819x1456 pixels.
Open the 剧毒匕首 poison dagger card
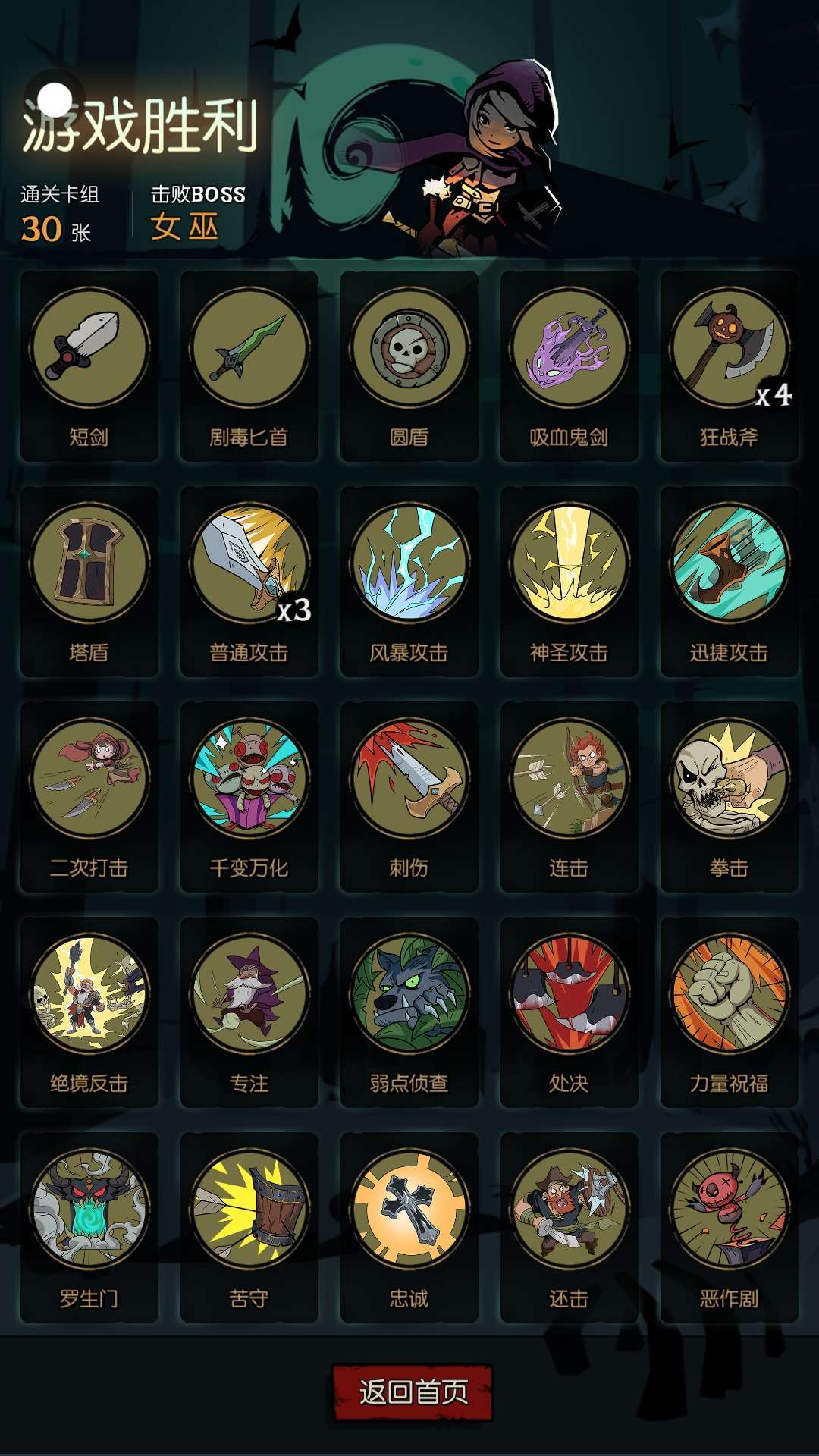click(x=249, y=366)
